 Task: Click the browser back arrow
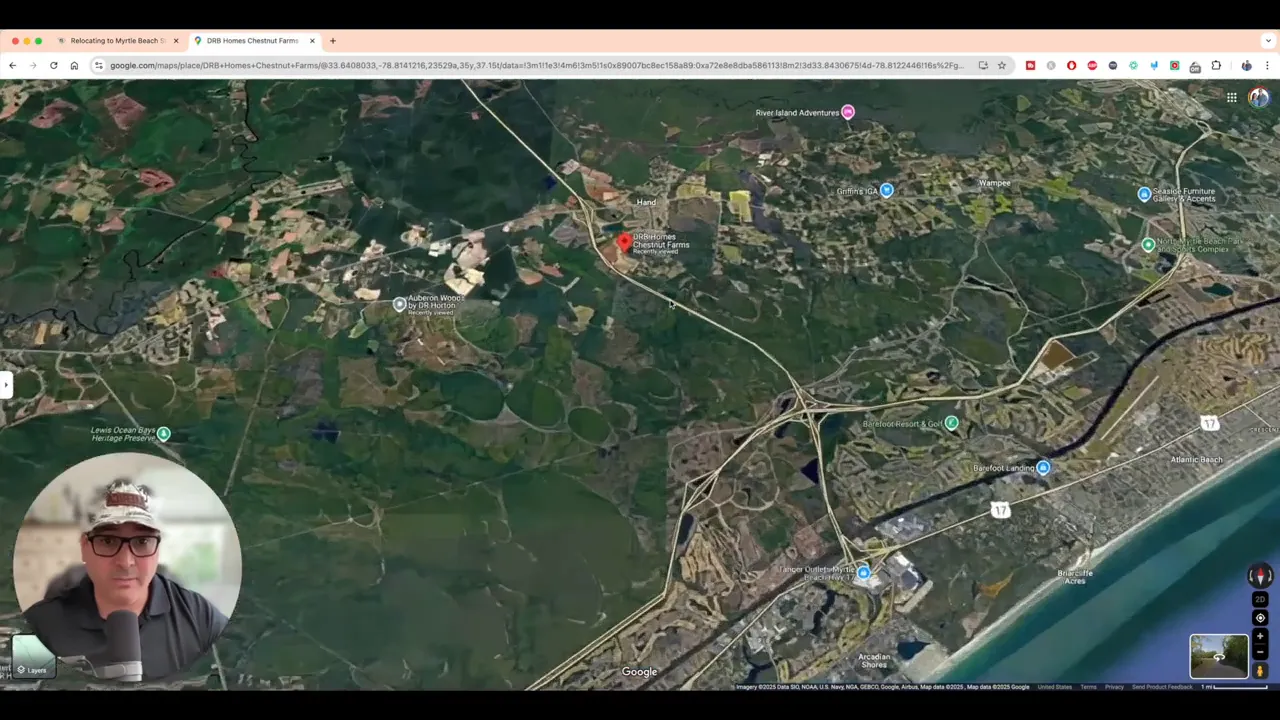pos(12,66)
